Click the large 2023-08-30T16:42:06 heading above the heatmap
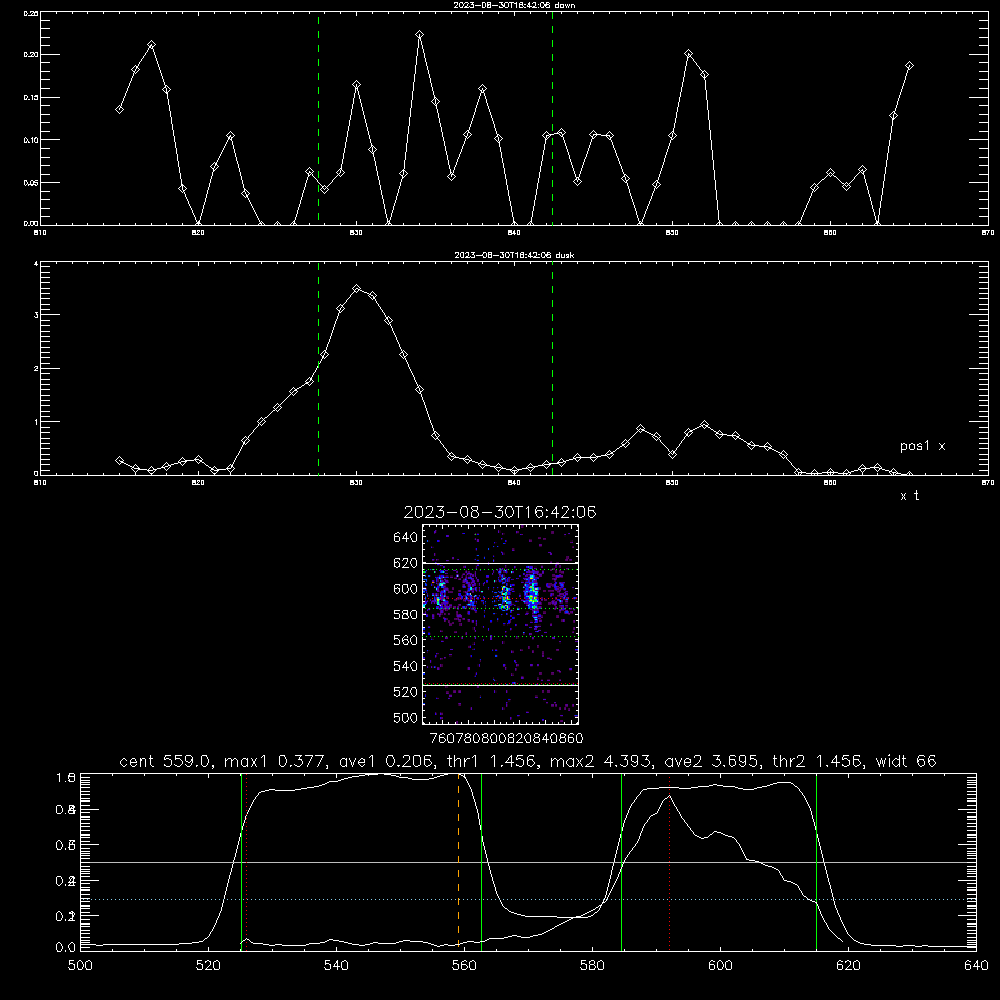This screenshot has height=1000, width=1000. (500, 512)
